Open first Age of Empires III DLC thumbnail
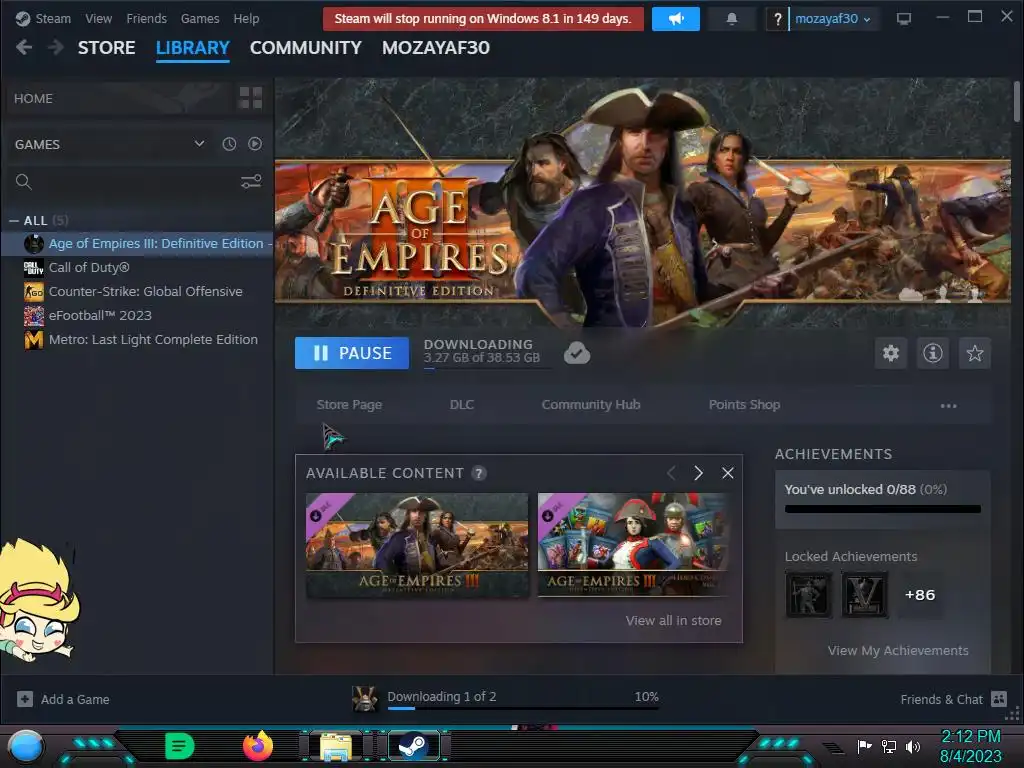The image size is (1024, 768). [x=417, y=545]
